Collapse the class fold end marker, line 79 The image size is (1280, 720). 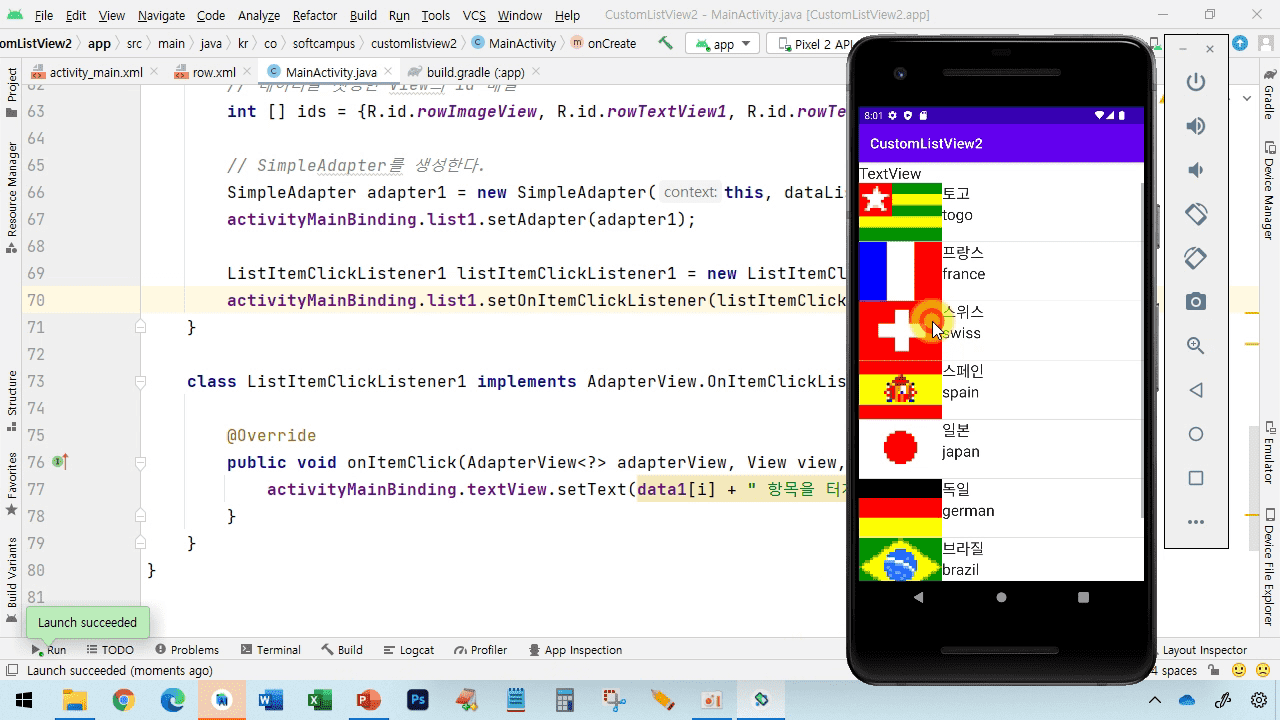(x=140, y=543)
